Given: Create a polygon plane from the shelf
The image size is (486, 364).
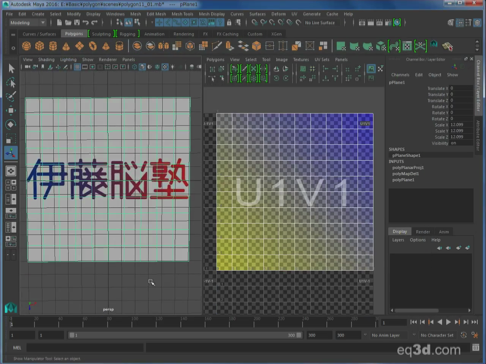Looking at the screenshot, I should click(x=79, y=46).
